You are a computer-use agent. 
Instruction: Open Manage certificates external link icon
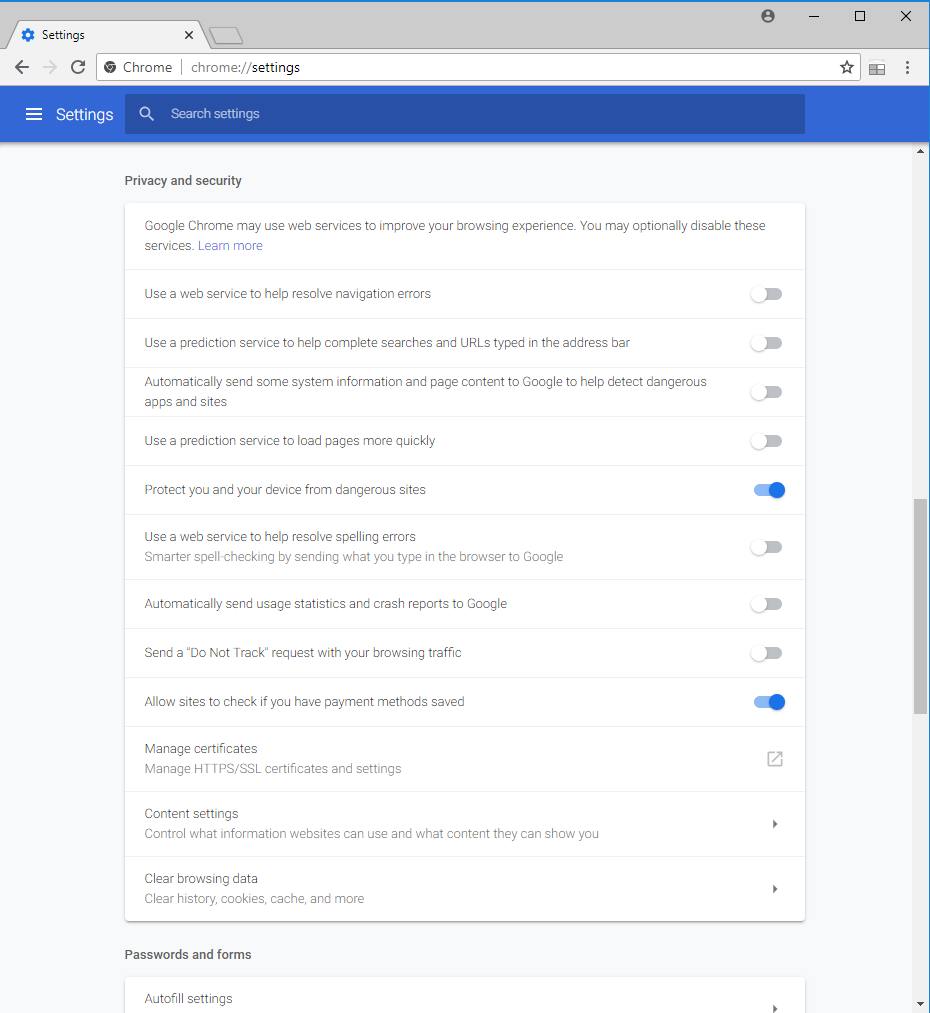(775, 759)
